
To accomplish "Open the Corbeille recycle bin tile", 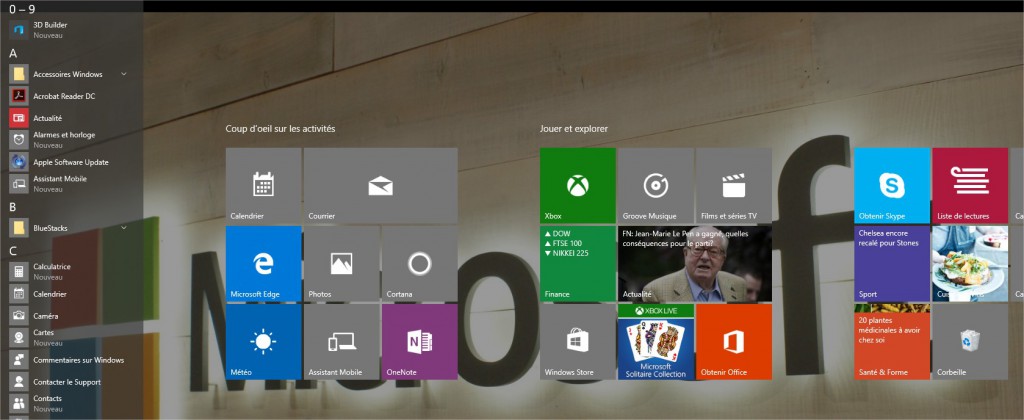I will 970,342.
